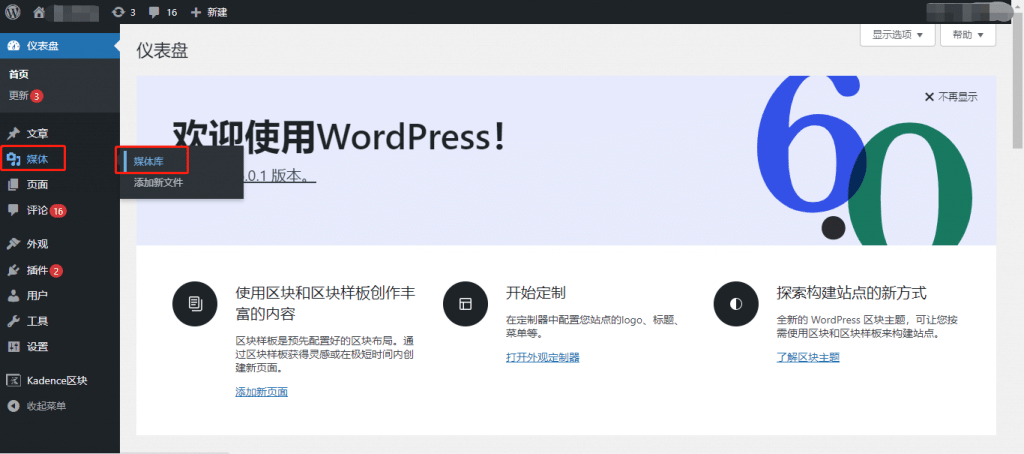Image resolution: width=1024 pixels, height=454 pixels.
Task: Click the 探索构建站点的新方式 heading
Action: [852, 292]
